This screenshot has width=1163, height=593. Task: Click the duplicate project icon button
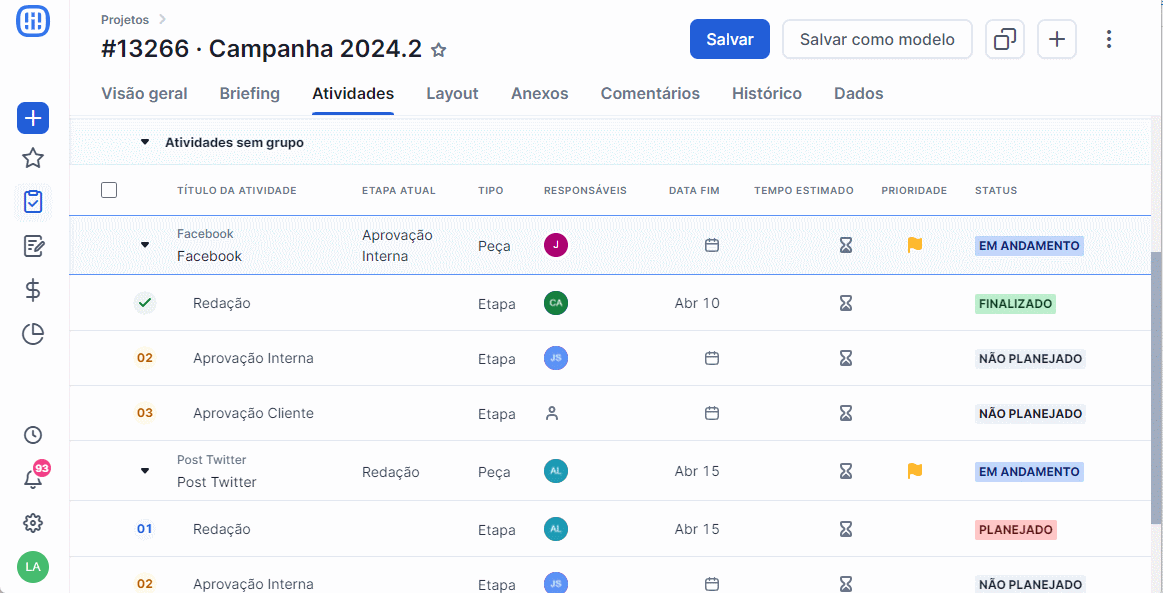pyautogui.click(x=1004, y=39)
